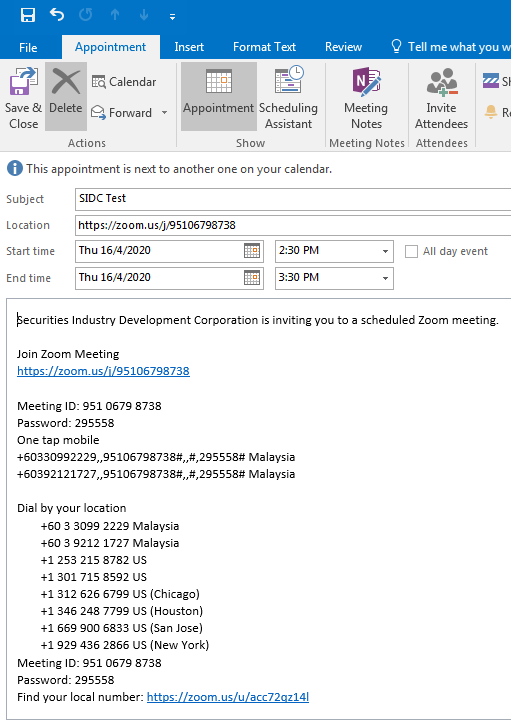Expand the Forward dropdown arrow
This screenshot has height=727, width=512.
(x=164, y=113)
